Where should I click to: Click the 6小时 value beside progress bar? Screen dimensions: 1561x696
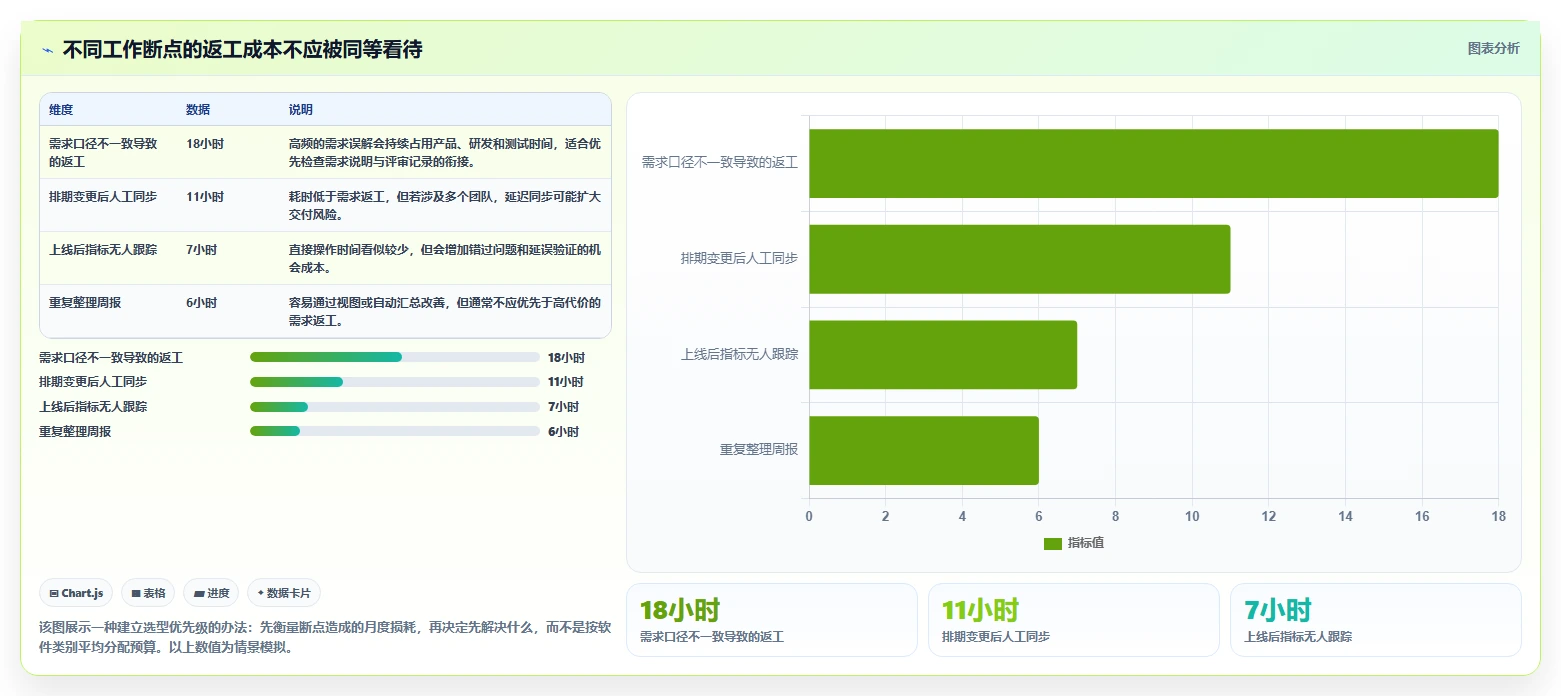[x=563, y=432]
